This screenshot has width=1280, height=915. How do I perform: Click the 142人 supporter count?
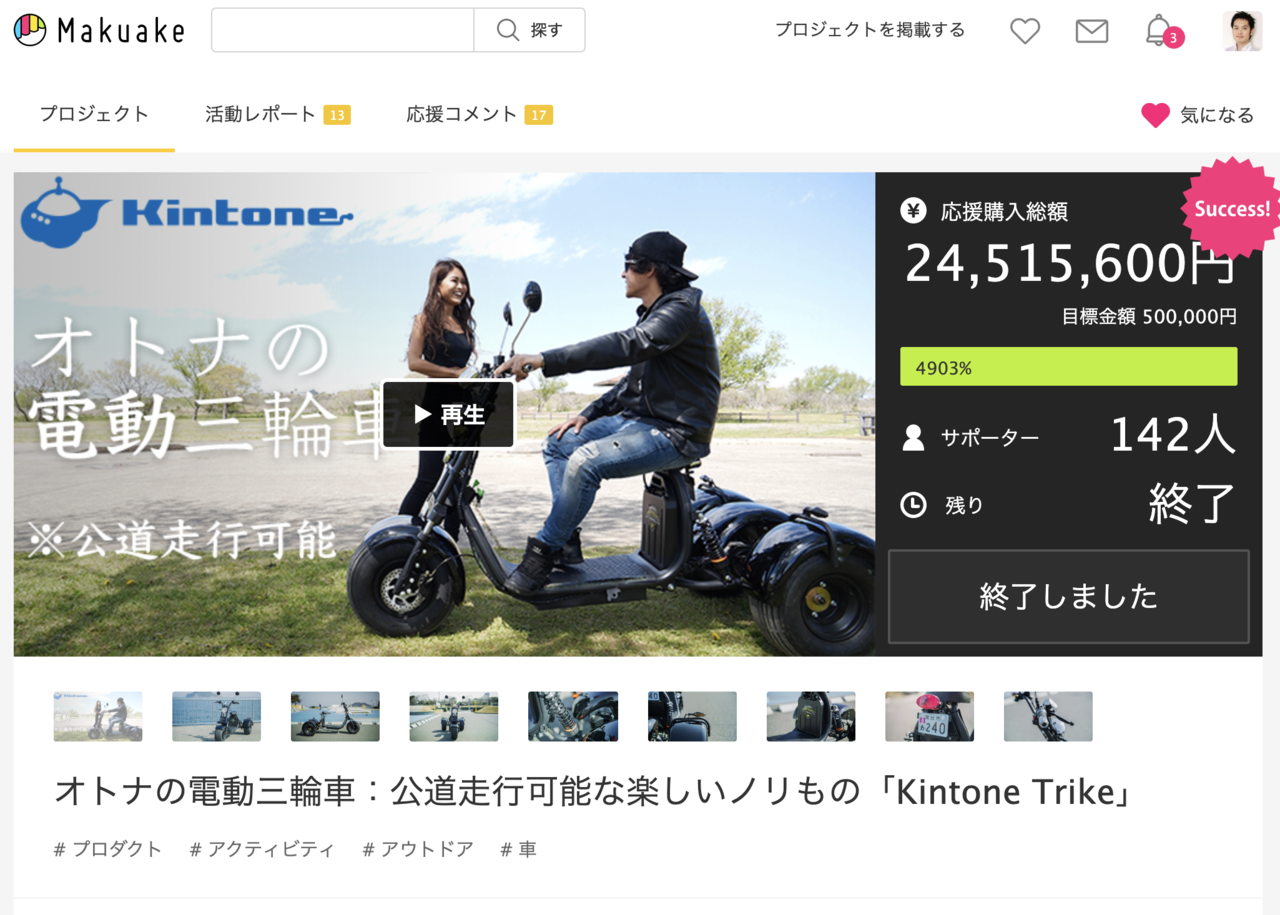(1173, 435)
